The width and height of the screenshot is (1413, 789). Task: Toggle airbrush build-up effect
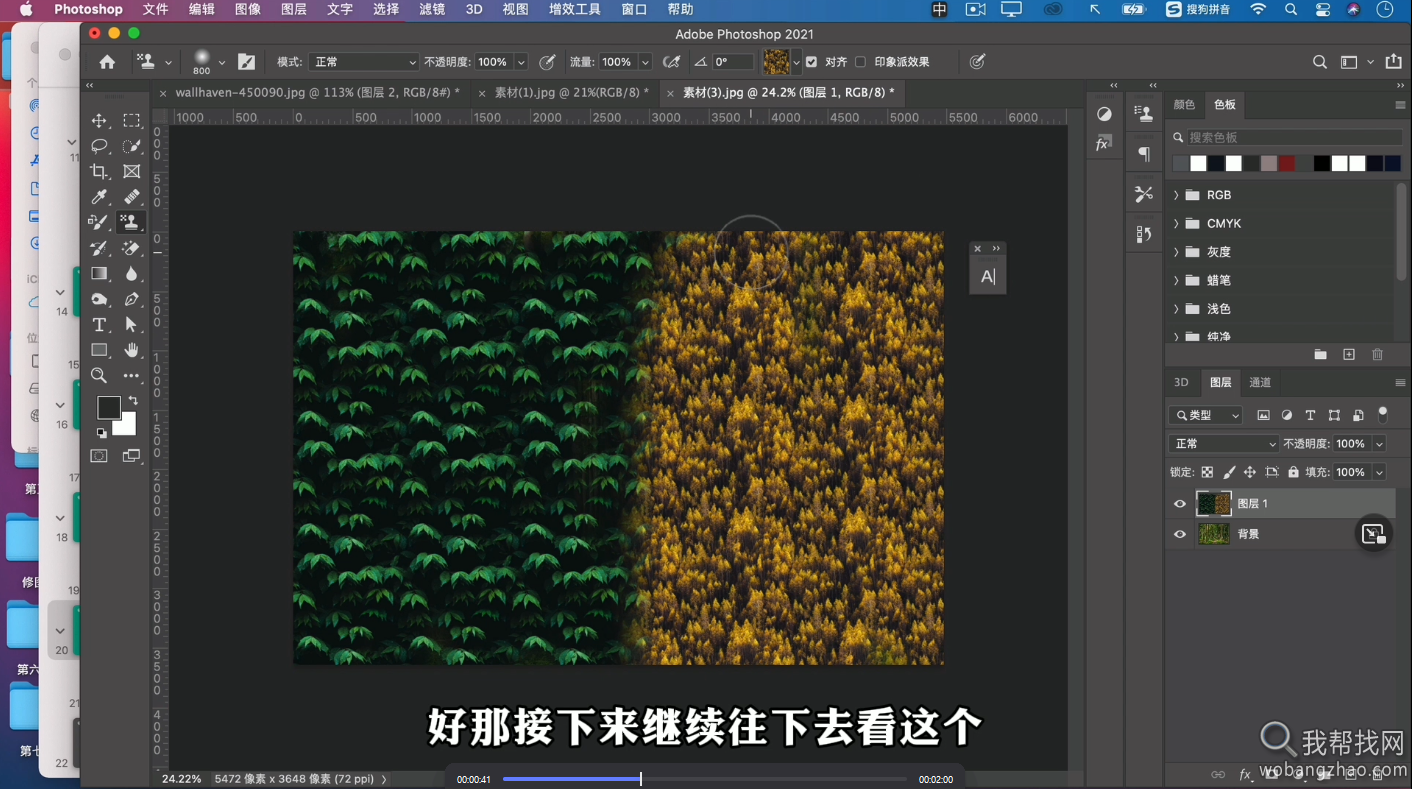click(x=672, y=62)
